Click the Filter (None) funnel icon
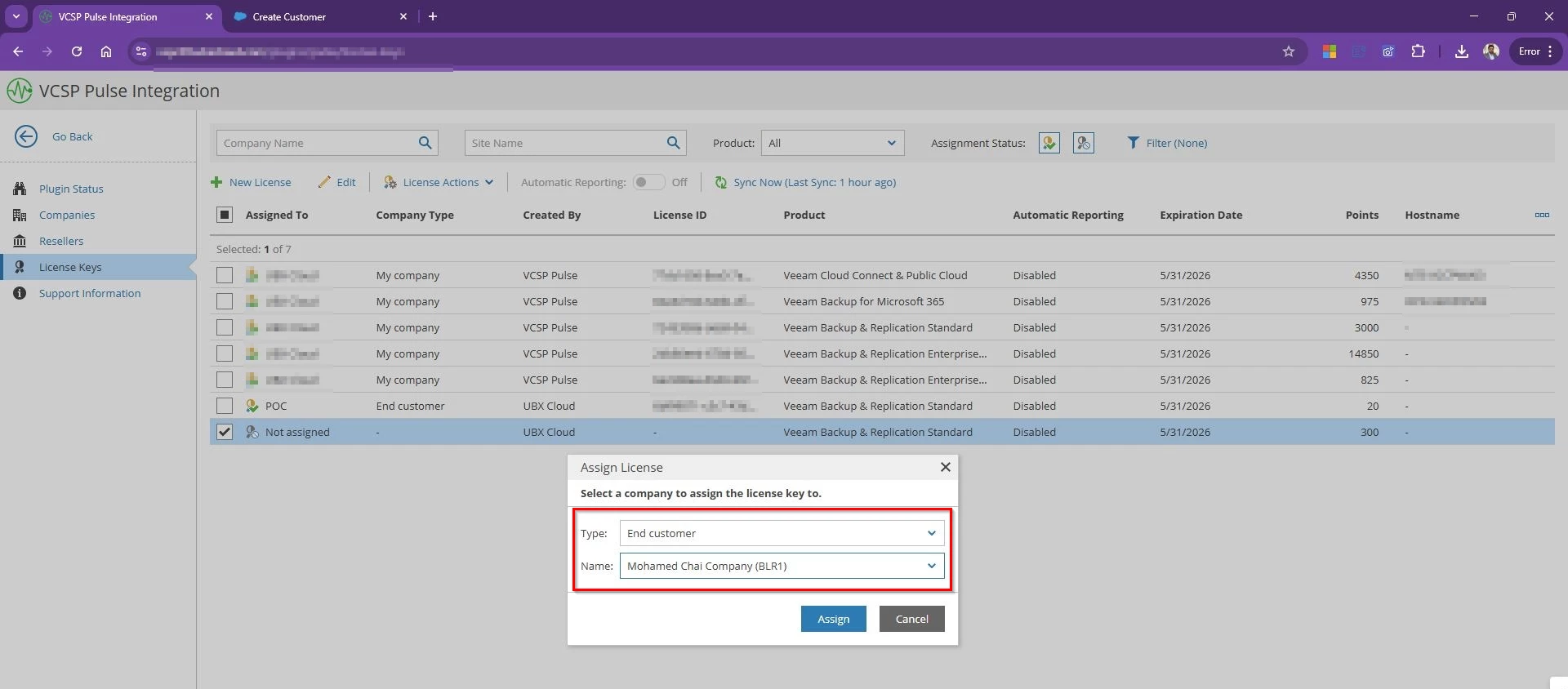 pyautogui.click(x=1133, y=143)
